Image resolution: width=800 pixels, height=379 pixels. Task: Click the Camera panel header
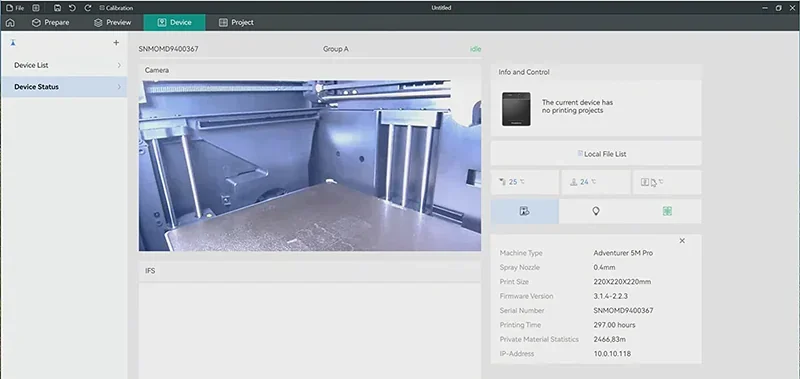click(x=310, y=70)
